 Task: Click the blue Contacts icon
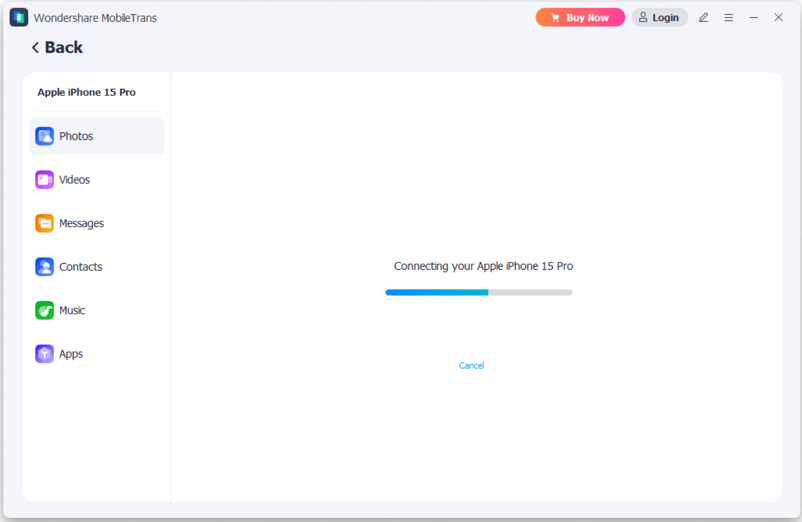click(44, 267)
